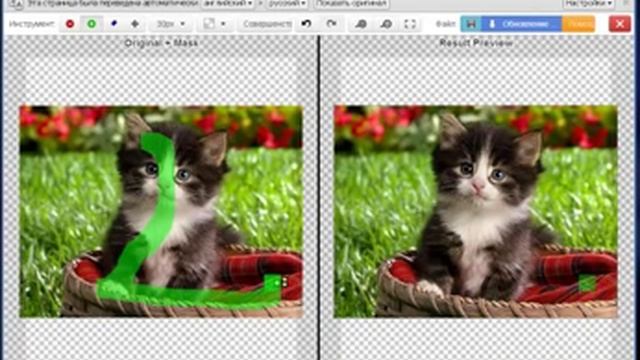
Task: Open the brush size dropdown
Action: coord(171,24)
